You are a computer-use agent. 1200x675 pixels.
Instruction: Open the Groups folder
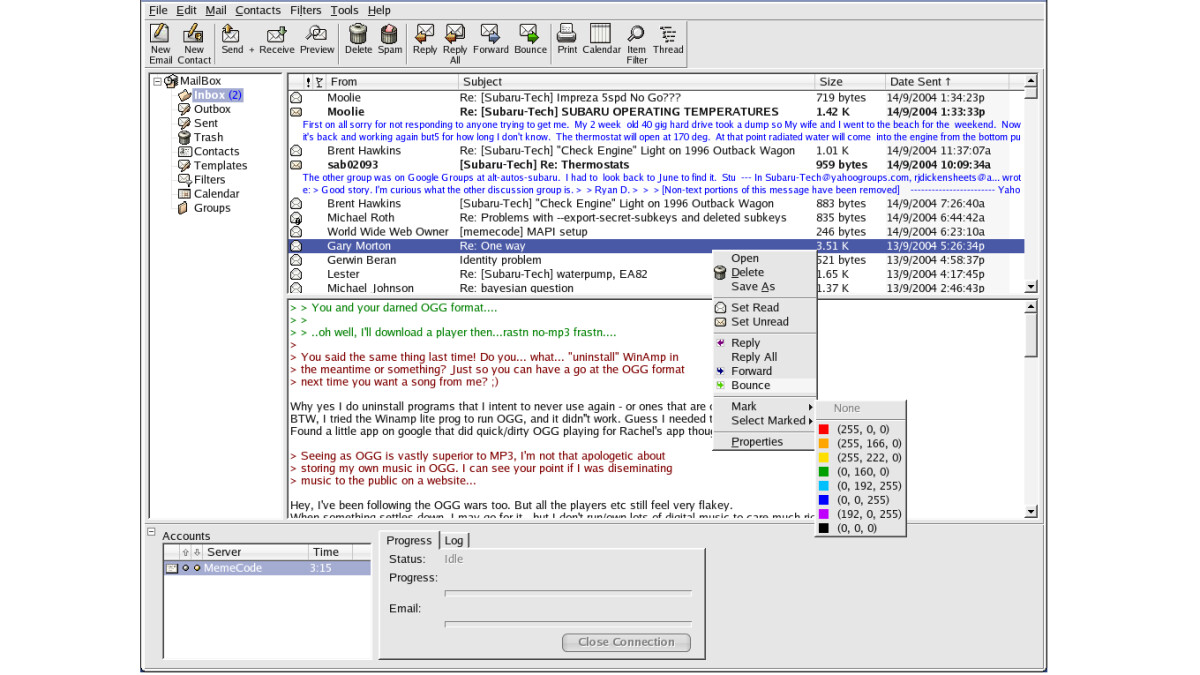212,208
